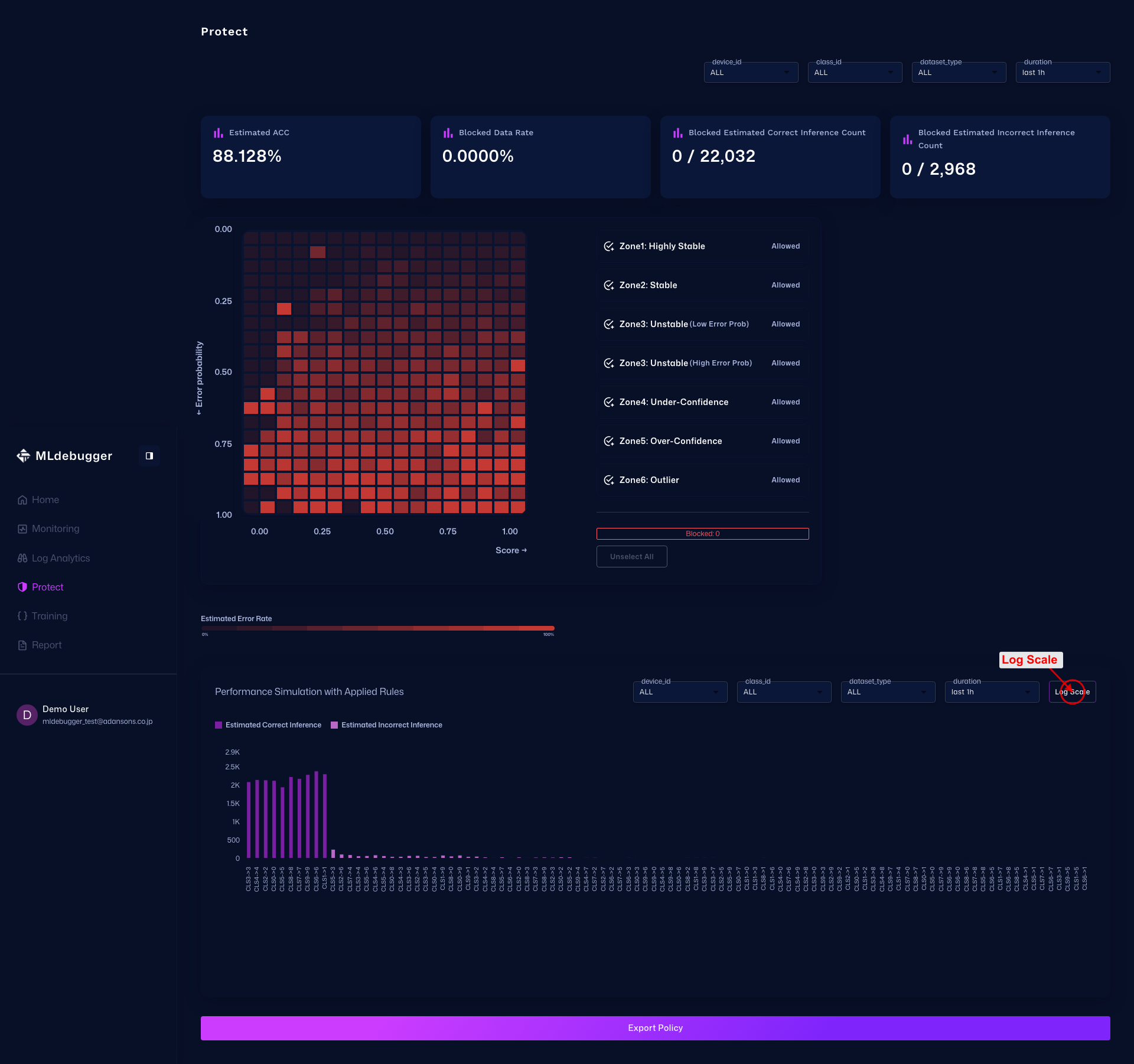1134x1064 pixels.
Task: Click the Training braces icon
Action: (x=22, y=616)
